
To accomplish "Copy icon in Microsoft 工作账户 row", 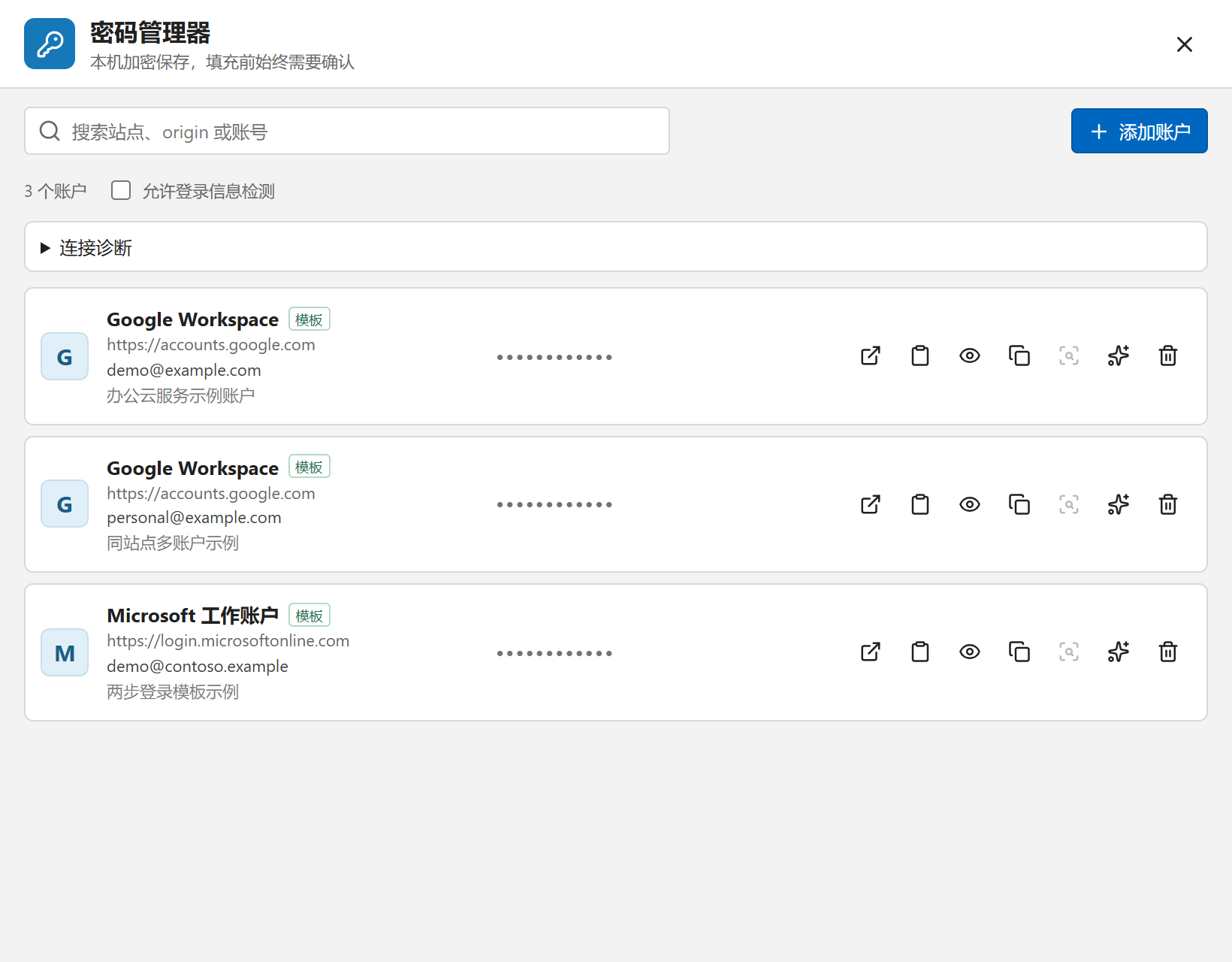I will tap(1019, 652).
